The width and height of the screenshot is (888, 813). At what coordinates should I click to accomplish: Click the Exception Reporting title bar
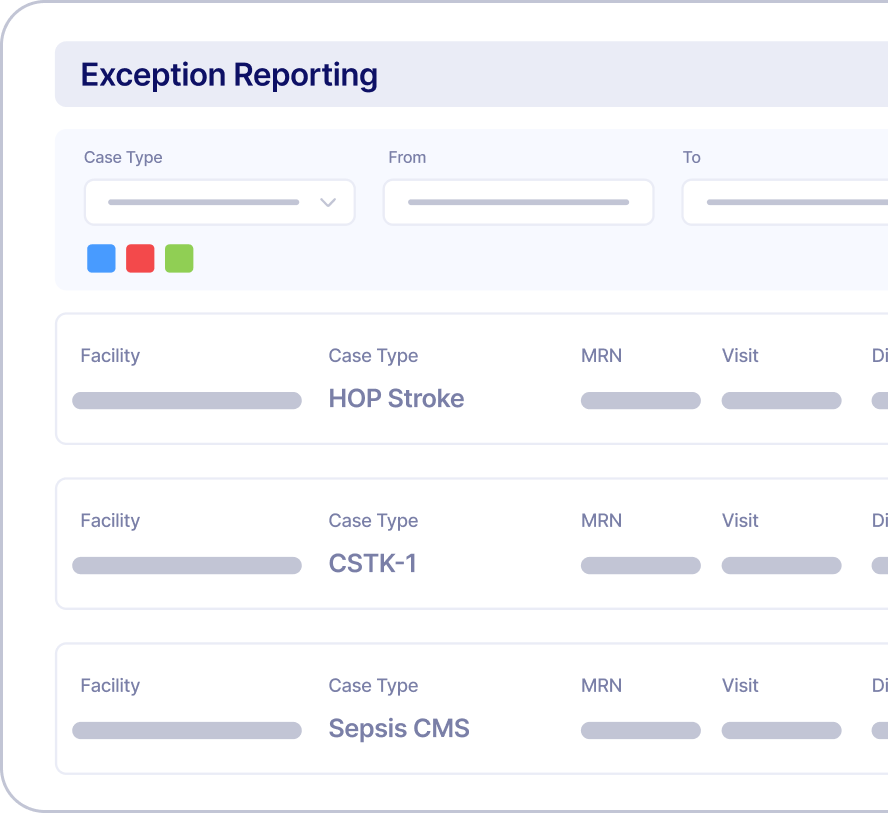[230, 74]
